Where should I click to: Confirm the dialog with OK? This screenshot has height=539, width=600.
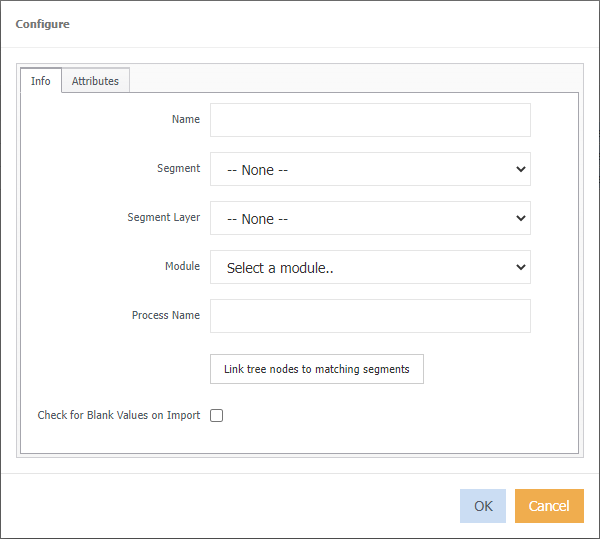[x=483, y=506]
